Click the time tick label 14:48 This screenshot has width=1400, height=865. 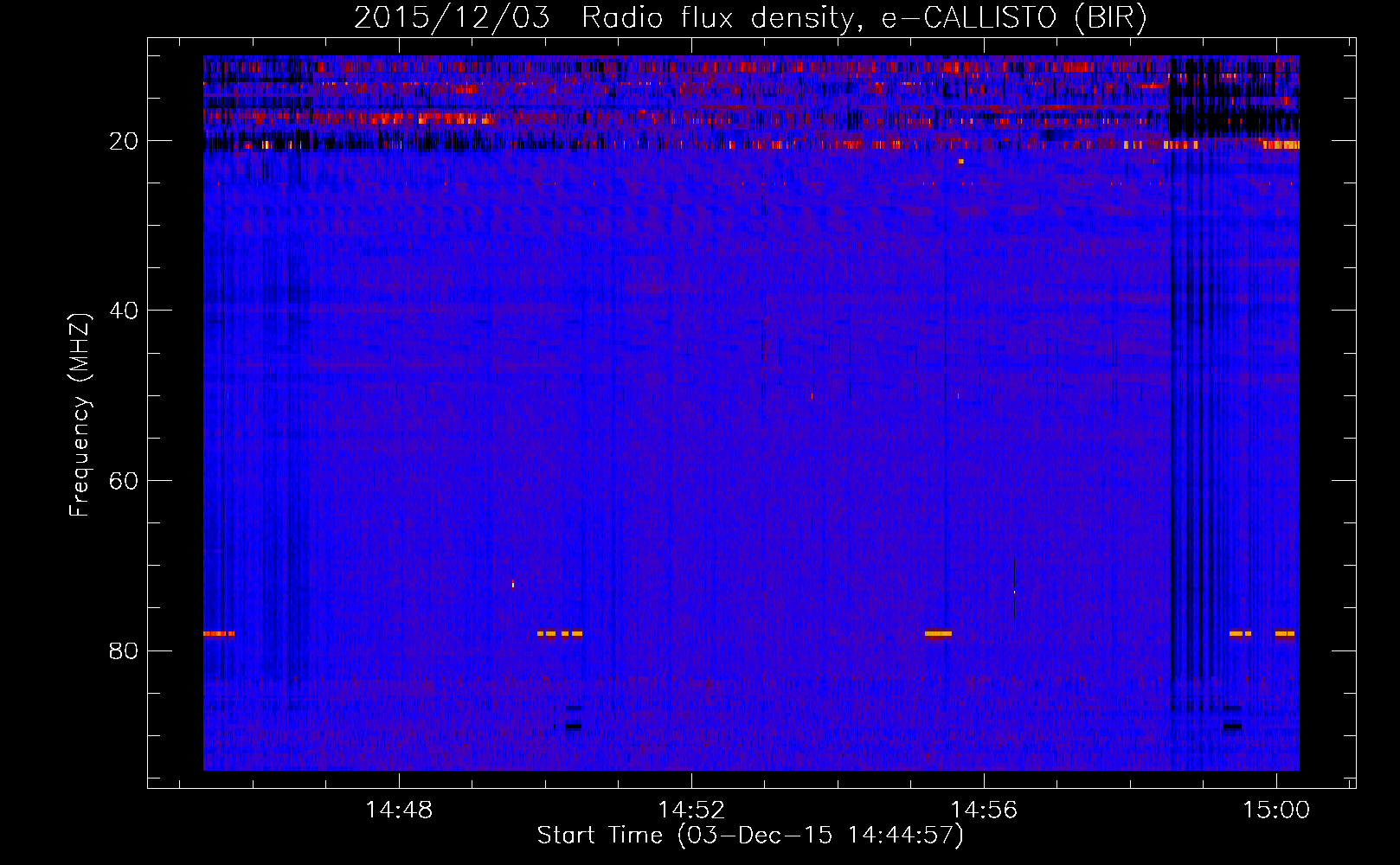tap(399, 811)
